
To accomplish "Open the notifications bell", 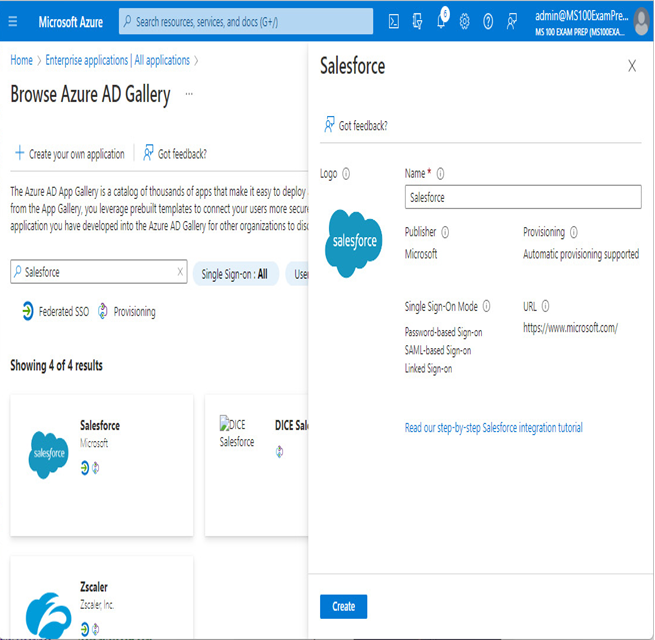I will point(442,19).
